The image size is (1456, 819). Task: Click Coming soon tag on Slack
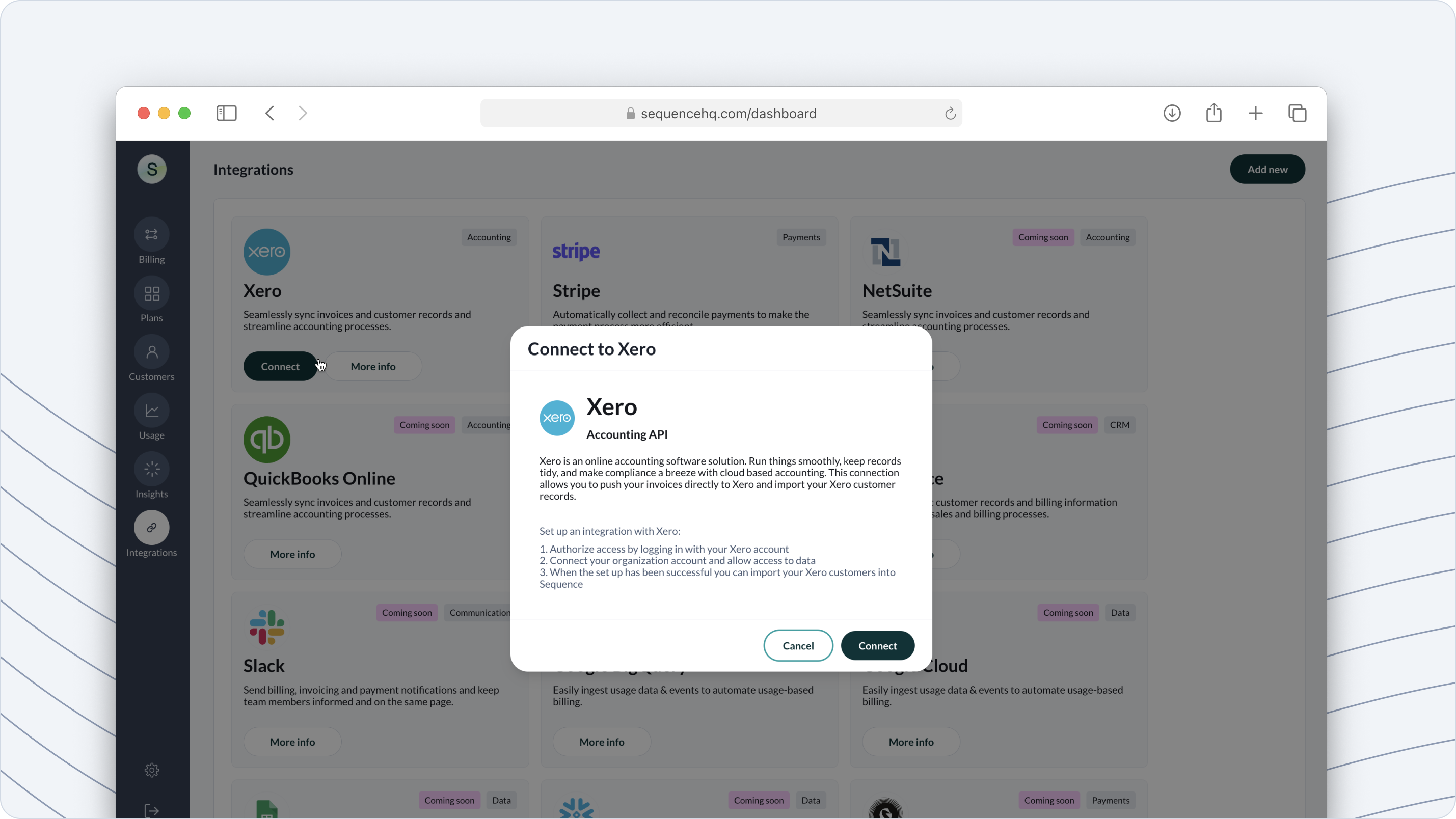[407, 613]
